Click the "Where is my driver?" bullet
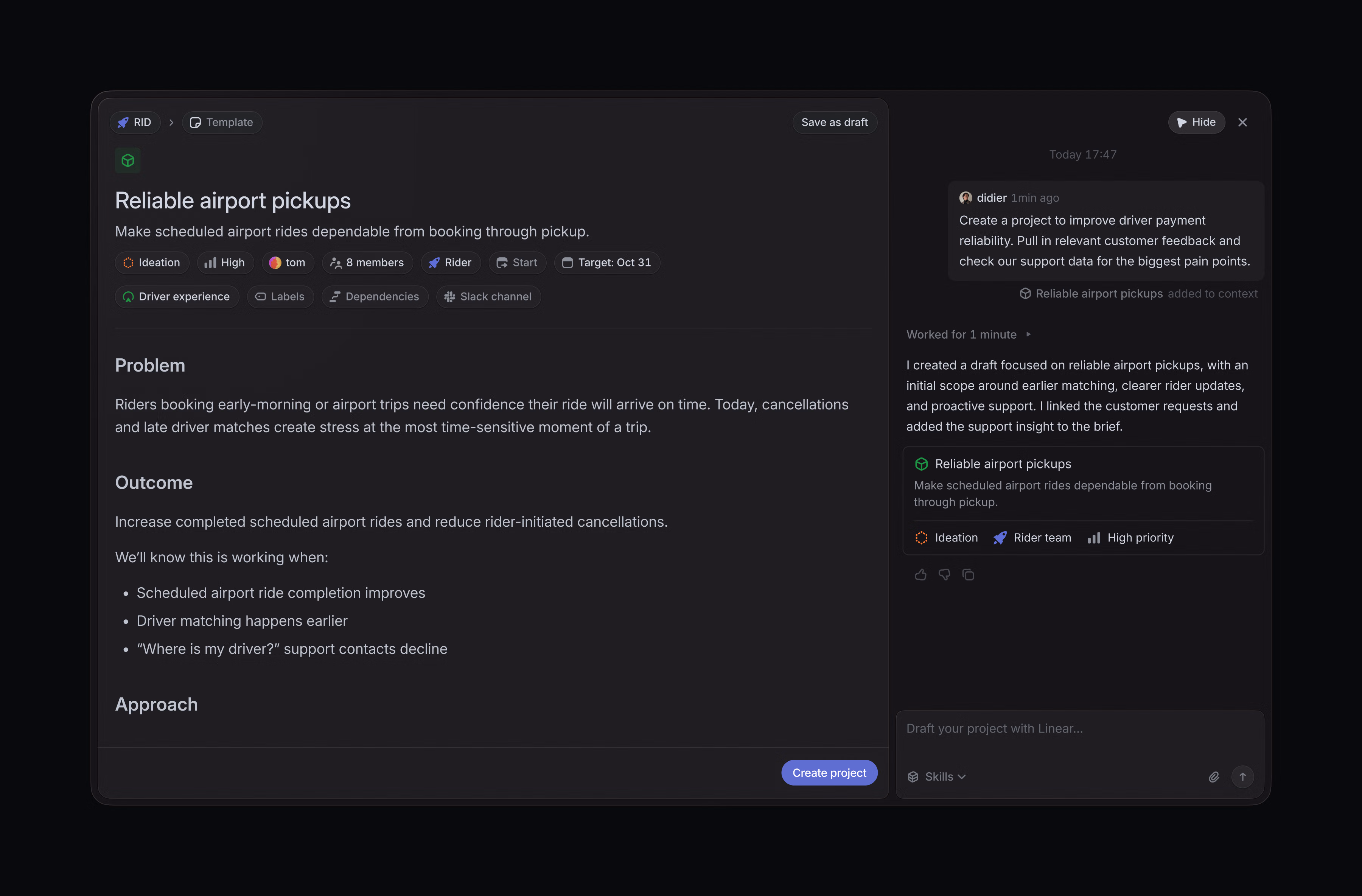 click(x=292, y=649)
